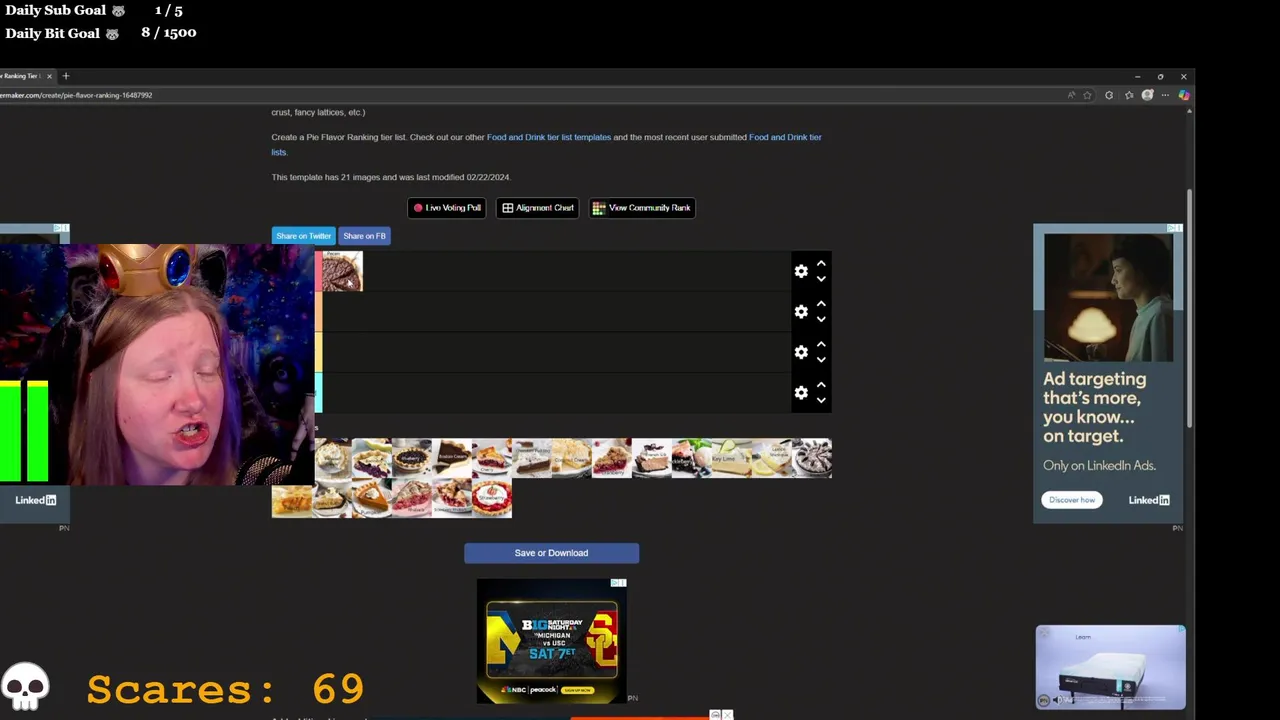Screen dimensions: 1280x720
Task: Select the Coconut Cream pie image
Action: pyautogui.click(x=571, y=458)
